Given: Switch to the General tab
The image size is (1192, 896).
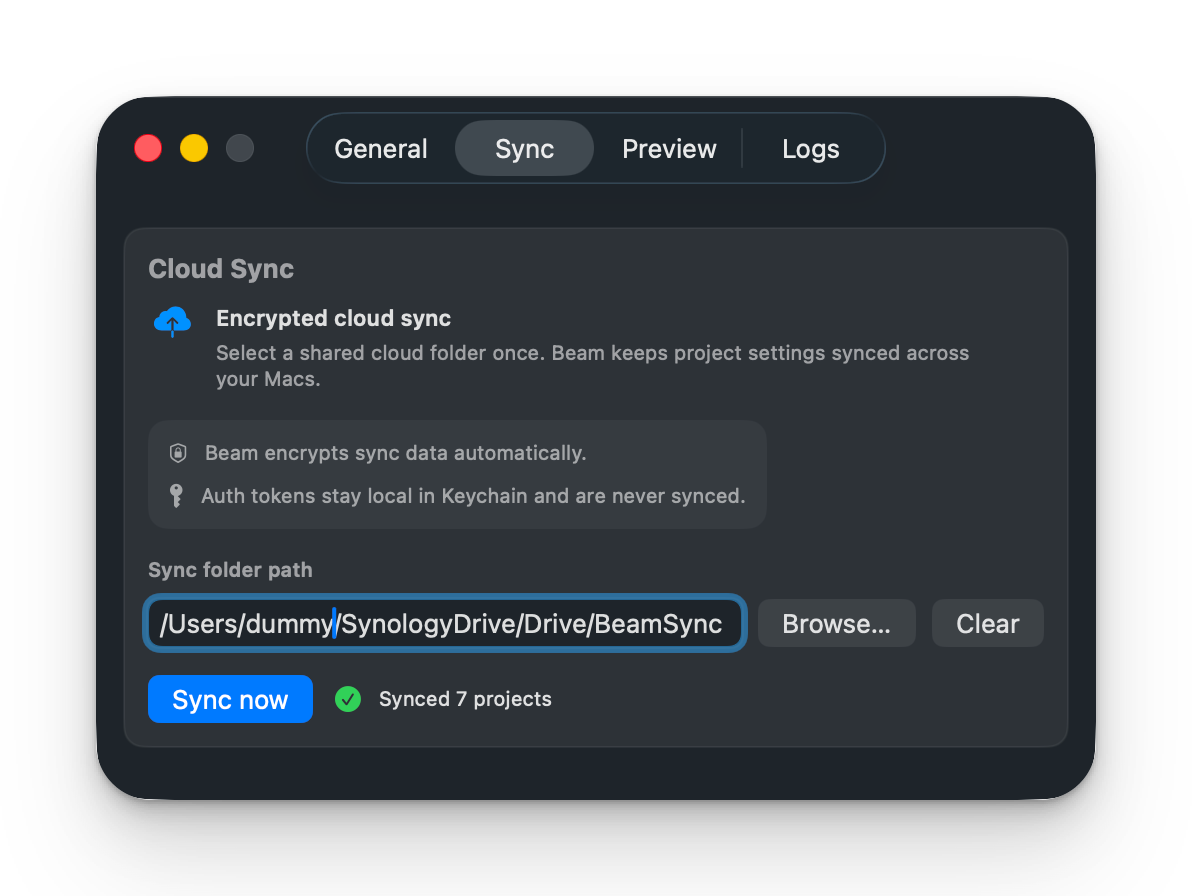Looking at the screenshot, I should click(x=381, y=149).
